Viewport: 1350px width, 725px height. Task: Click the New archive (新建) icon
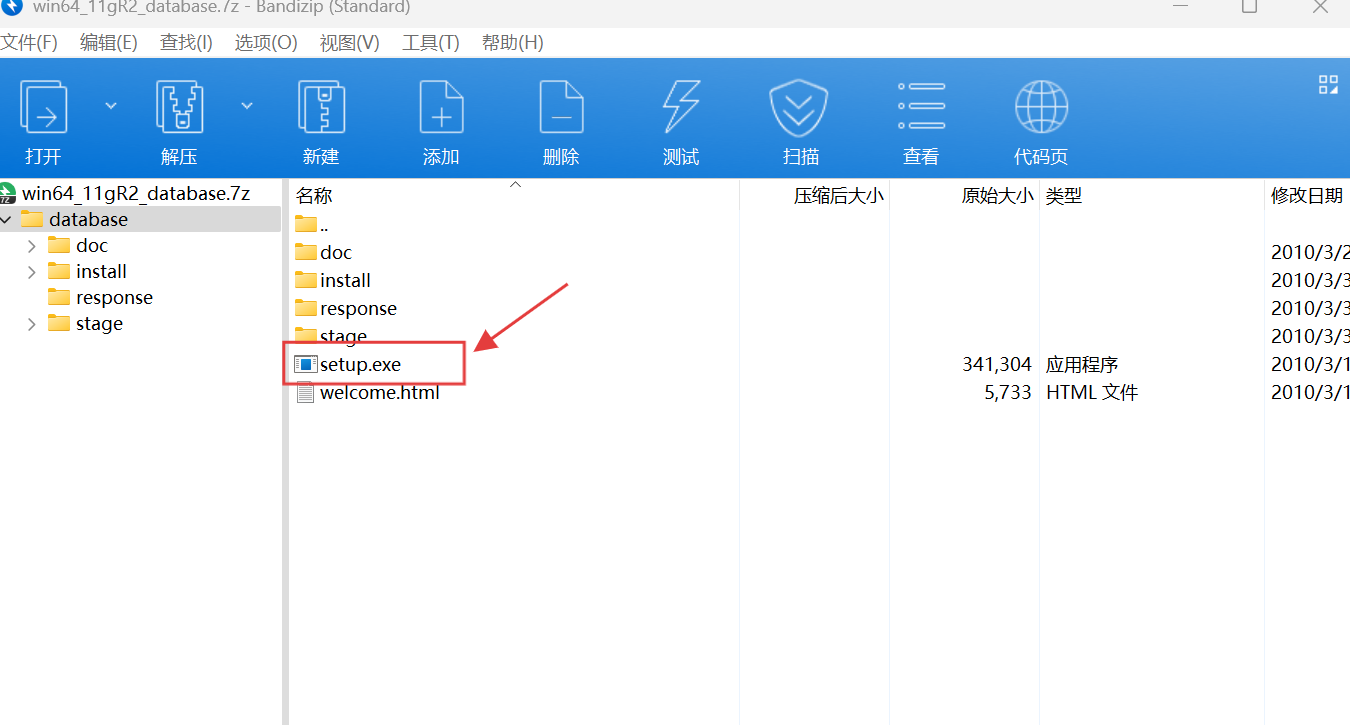tap(321, 108)
